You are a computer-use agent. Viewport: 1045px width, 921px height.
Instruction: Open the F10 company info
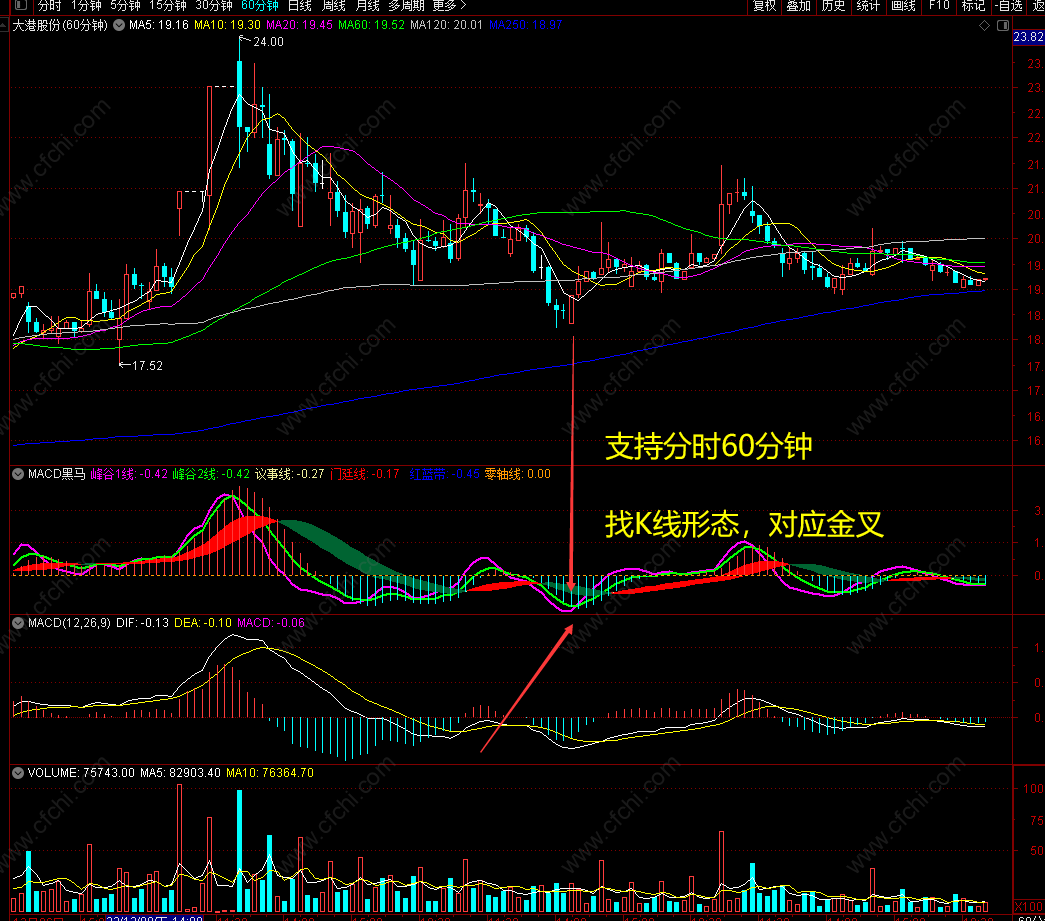[939, 6]
